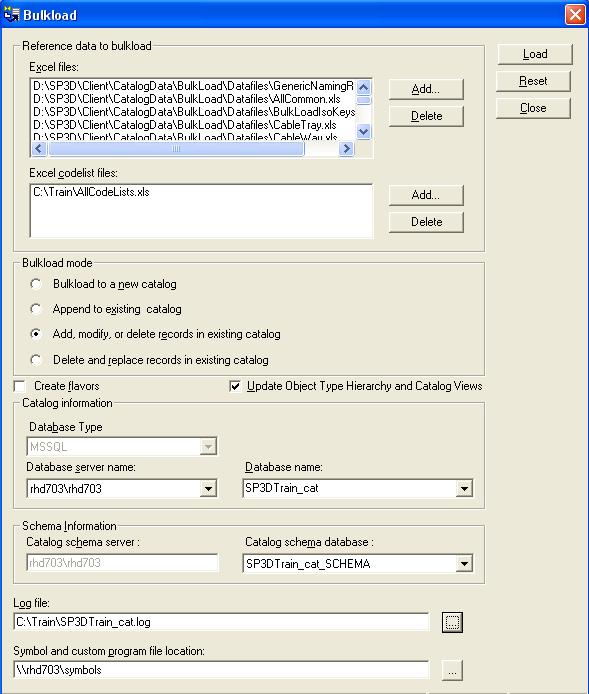Uncheck Update Object Type Hierarchy and Catalog Views
Viewport: 589px width, 694px height.
pyautogui.click(x=235, y=386)
